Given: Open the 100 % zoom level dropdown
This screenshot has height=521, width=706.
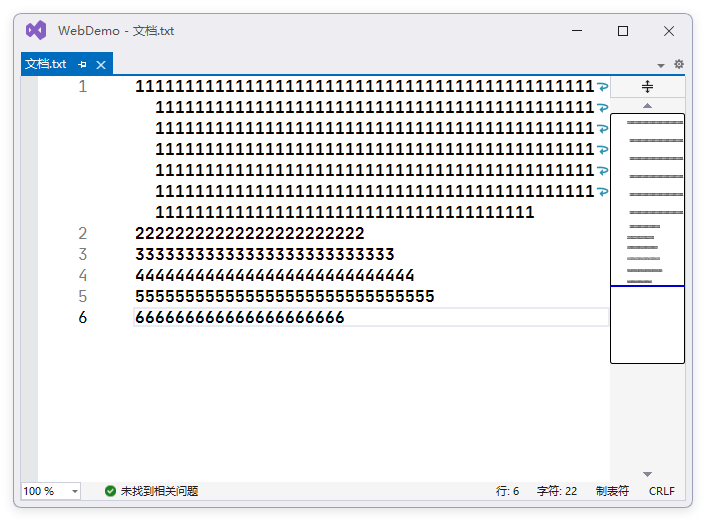Looking at the screenshot, I should tap(51, 491).
